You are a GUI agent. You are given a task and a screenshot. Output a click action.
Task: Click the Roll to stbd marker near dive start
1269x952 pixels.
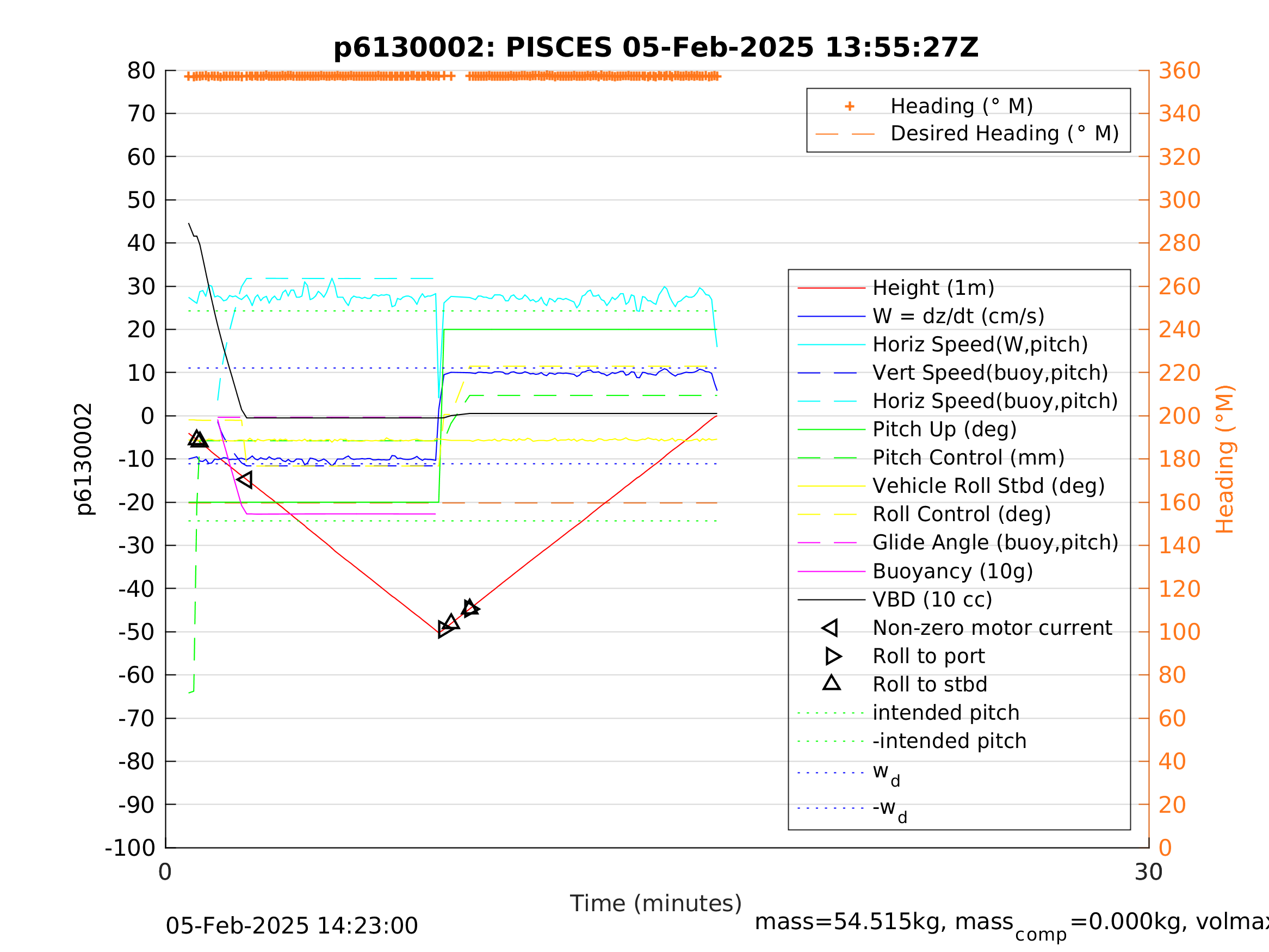click(197, 439)
